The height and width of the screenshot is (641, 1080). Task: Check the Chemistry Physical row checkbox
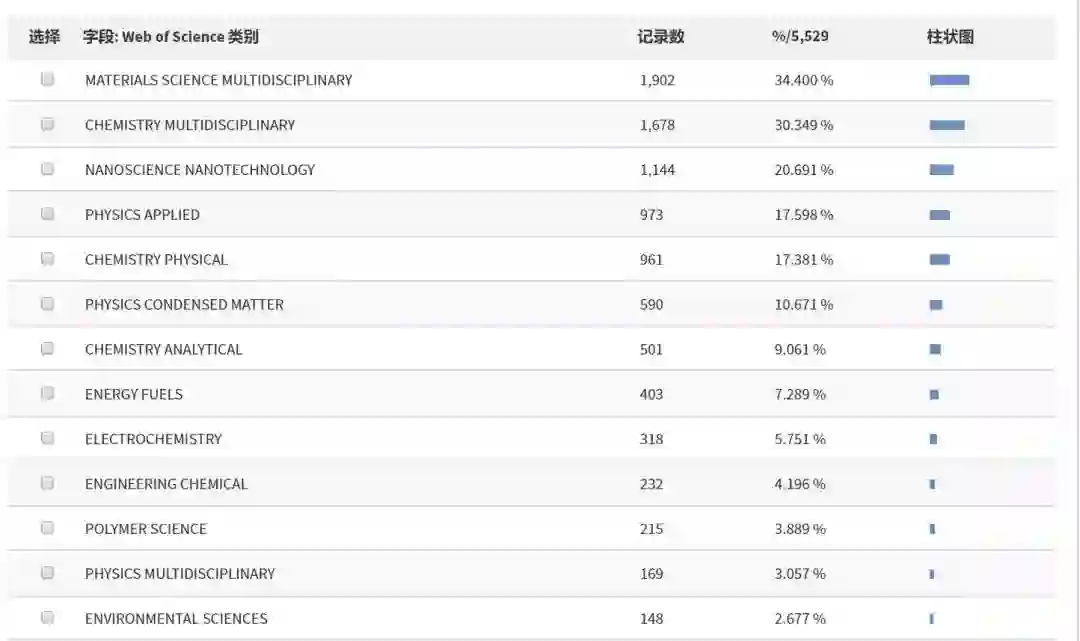pyautogui.click(x=47, y=258)
